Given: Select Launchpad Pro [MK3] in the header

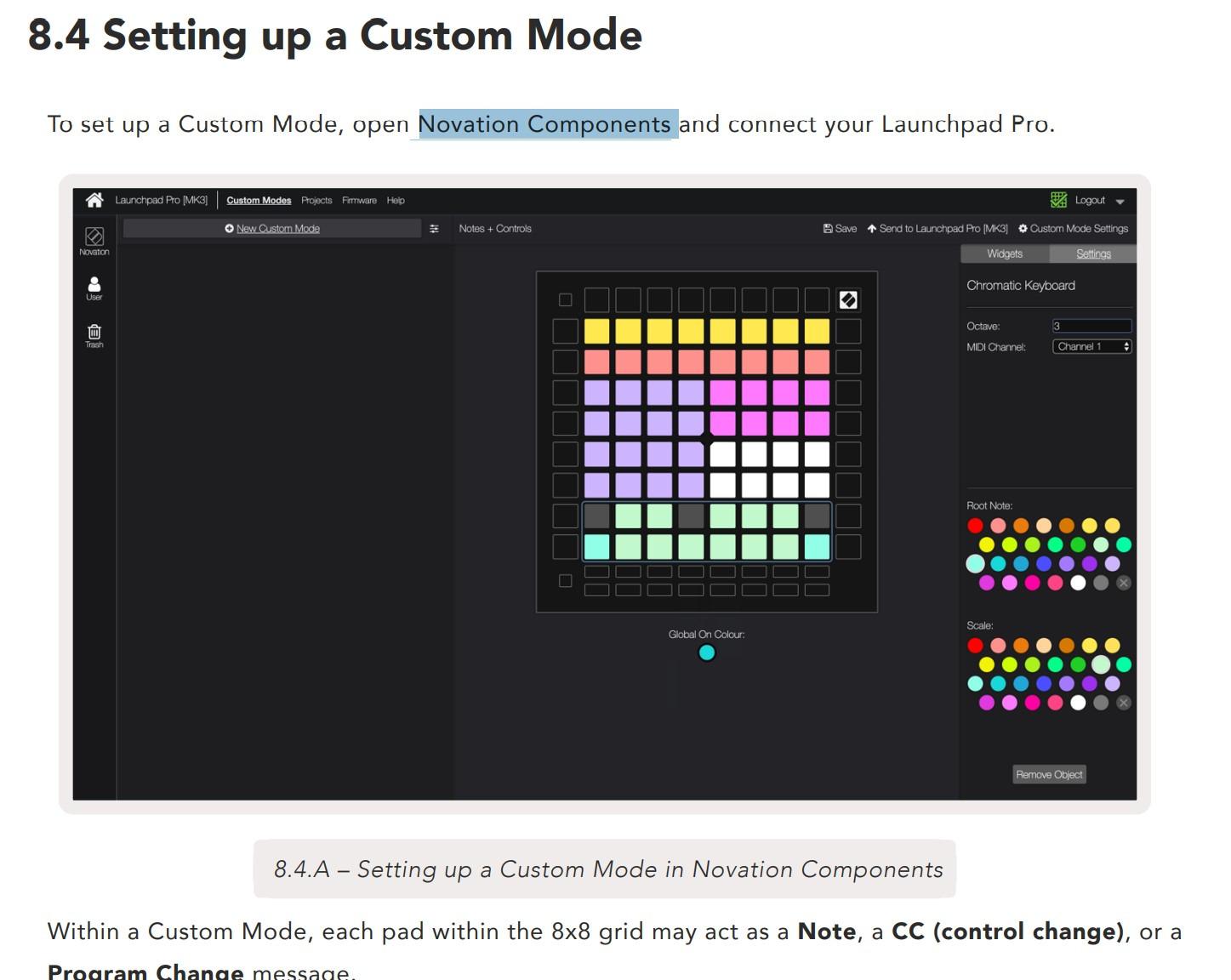Looking at the screenshot, I should [x=162, y=201].
